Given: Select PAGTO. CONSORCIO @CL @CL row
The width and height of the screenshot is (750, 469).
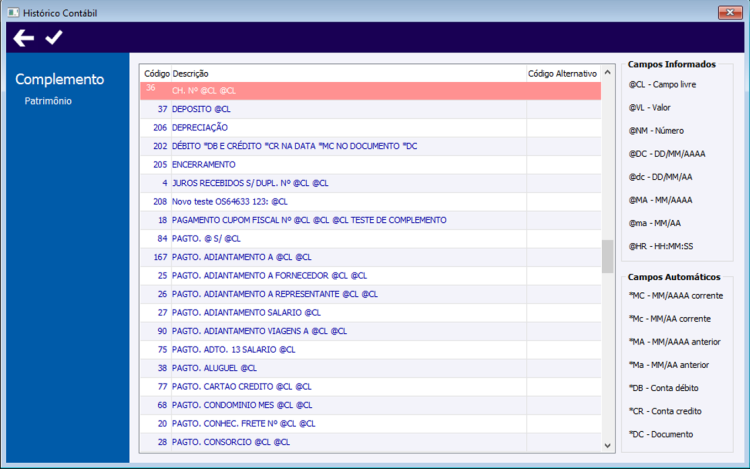Looking at the screenshot, I should (x=371, y=442).
